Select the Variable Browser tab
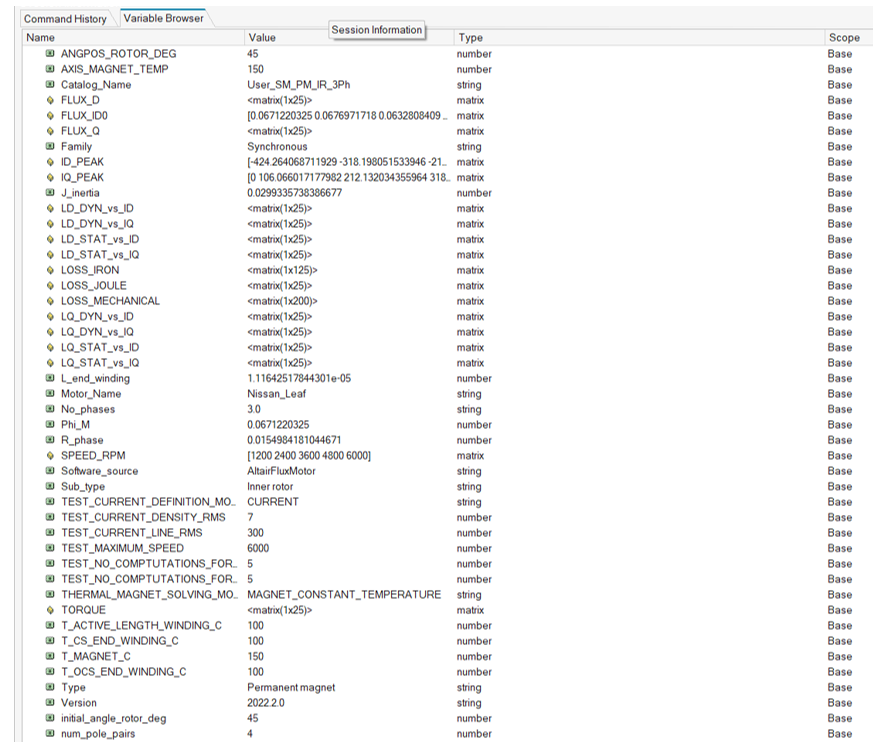The width and height of the screenshot is (873, 748). point(162,18)
